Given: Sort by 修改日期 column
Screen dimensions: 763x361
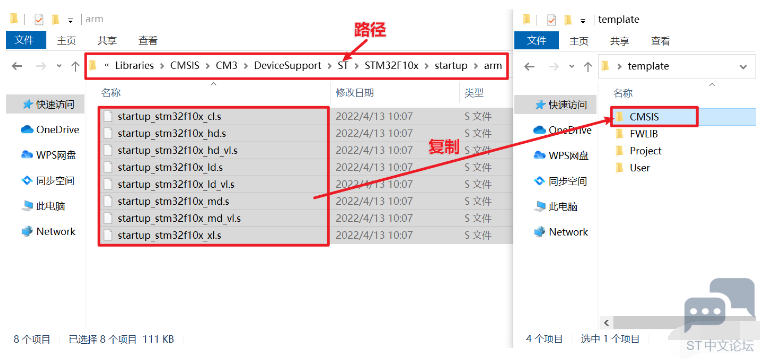Looking at the screenshot, I should tap(355, 92).
